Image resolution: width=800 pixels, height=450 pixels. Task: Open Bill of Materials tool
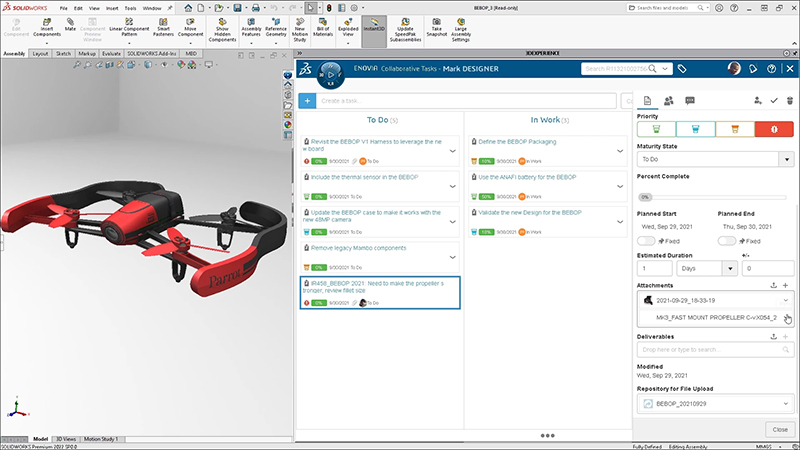coord(323,28)
